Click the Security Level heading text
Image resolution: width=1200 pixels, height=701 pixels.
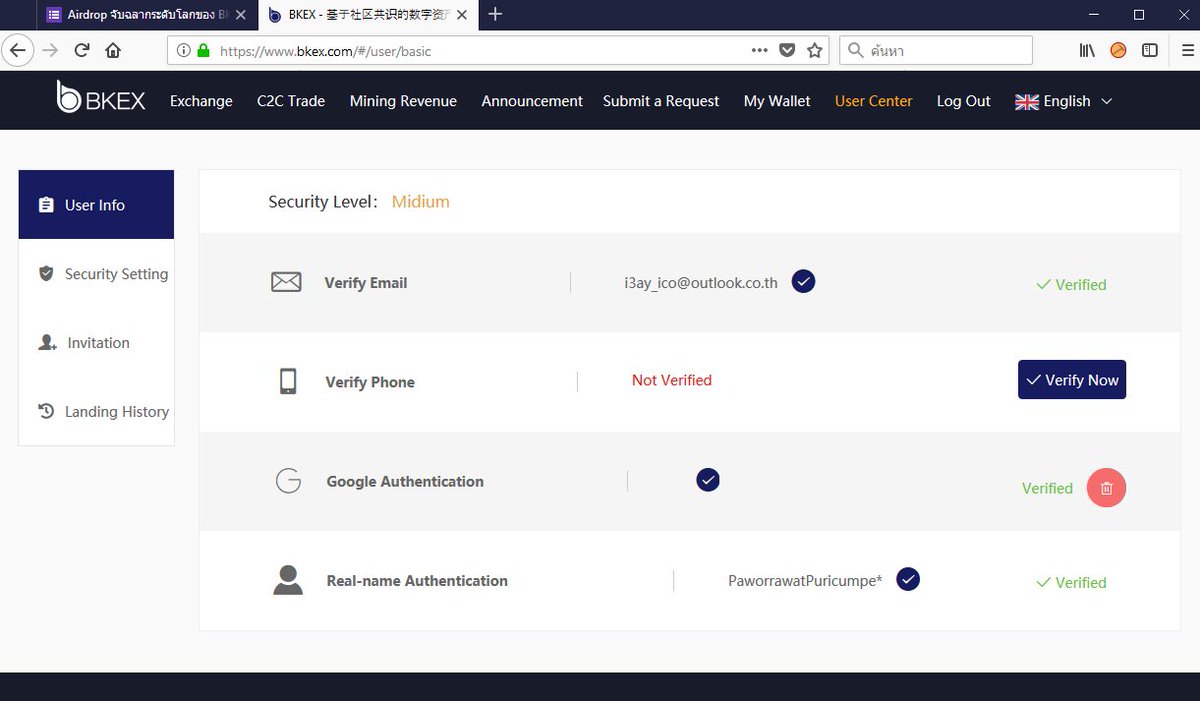(x=324, y=202)
